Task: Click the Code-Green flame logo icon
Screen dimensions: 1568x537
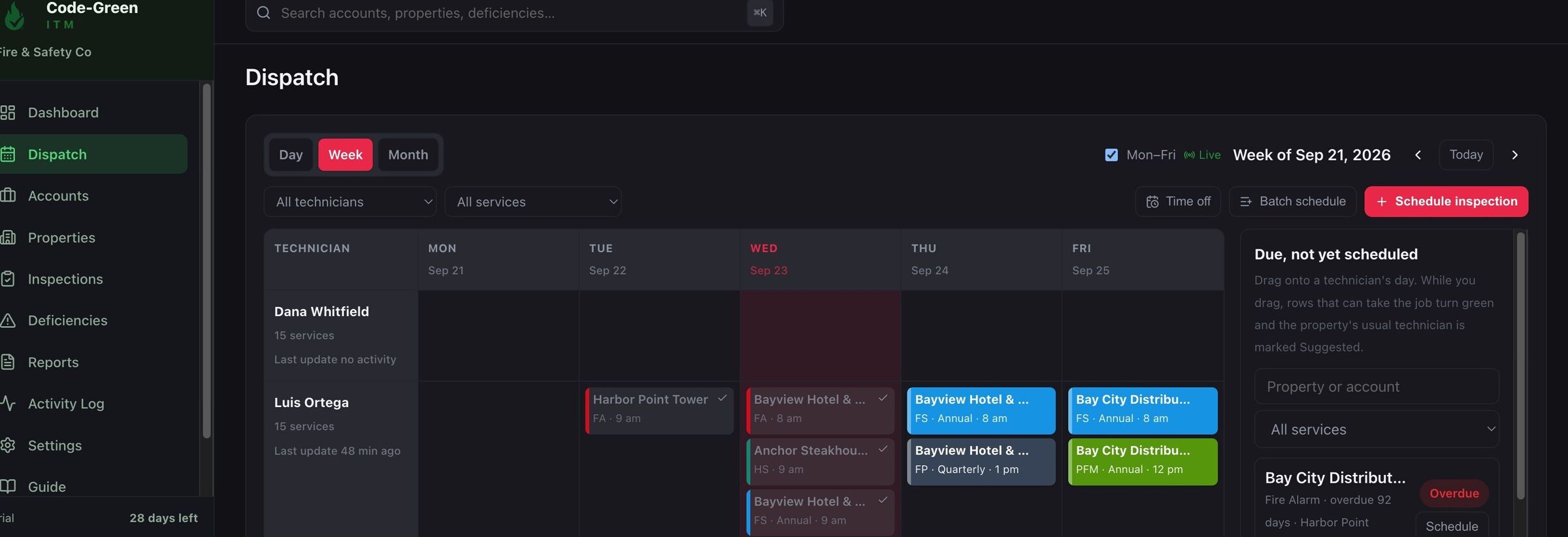Action: tap(14, 16)
